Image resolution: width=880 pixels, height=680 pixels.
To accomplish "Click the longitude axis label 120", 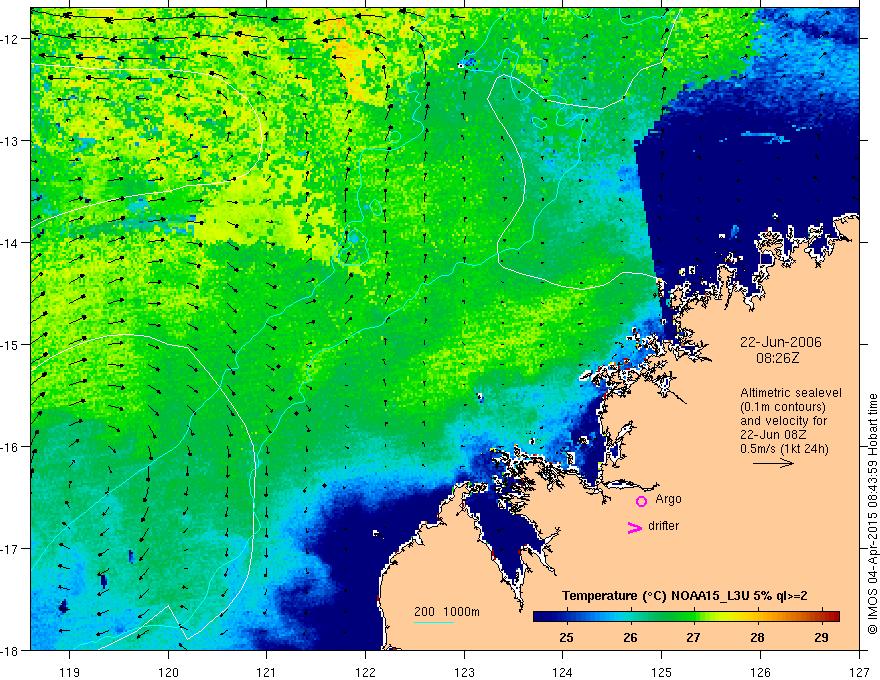I will point(168,672).
